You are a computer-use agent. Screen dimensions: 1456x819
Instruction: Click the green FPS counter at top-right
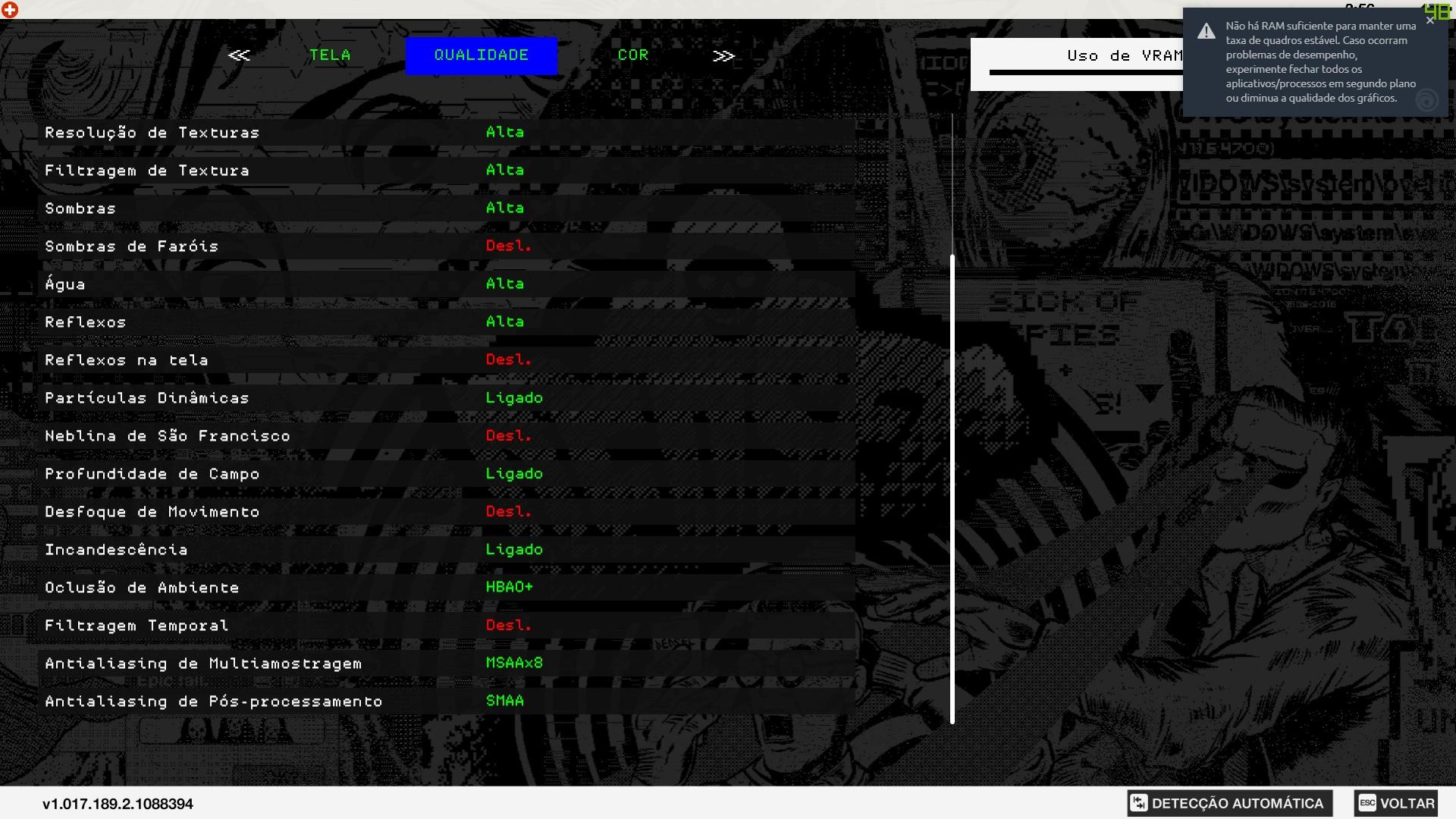point(1437,11)
